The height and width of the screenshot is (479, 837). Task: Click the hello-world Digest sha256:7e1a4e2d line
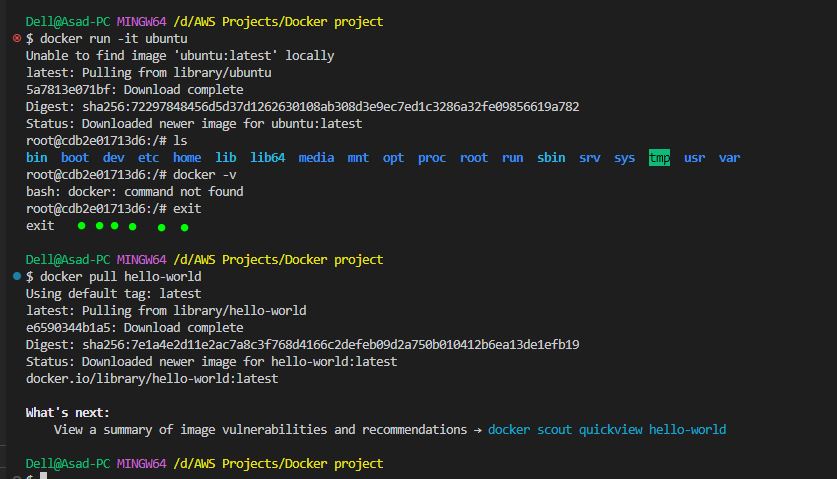coord(303,344)
